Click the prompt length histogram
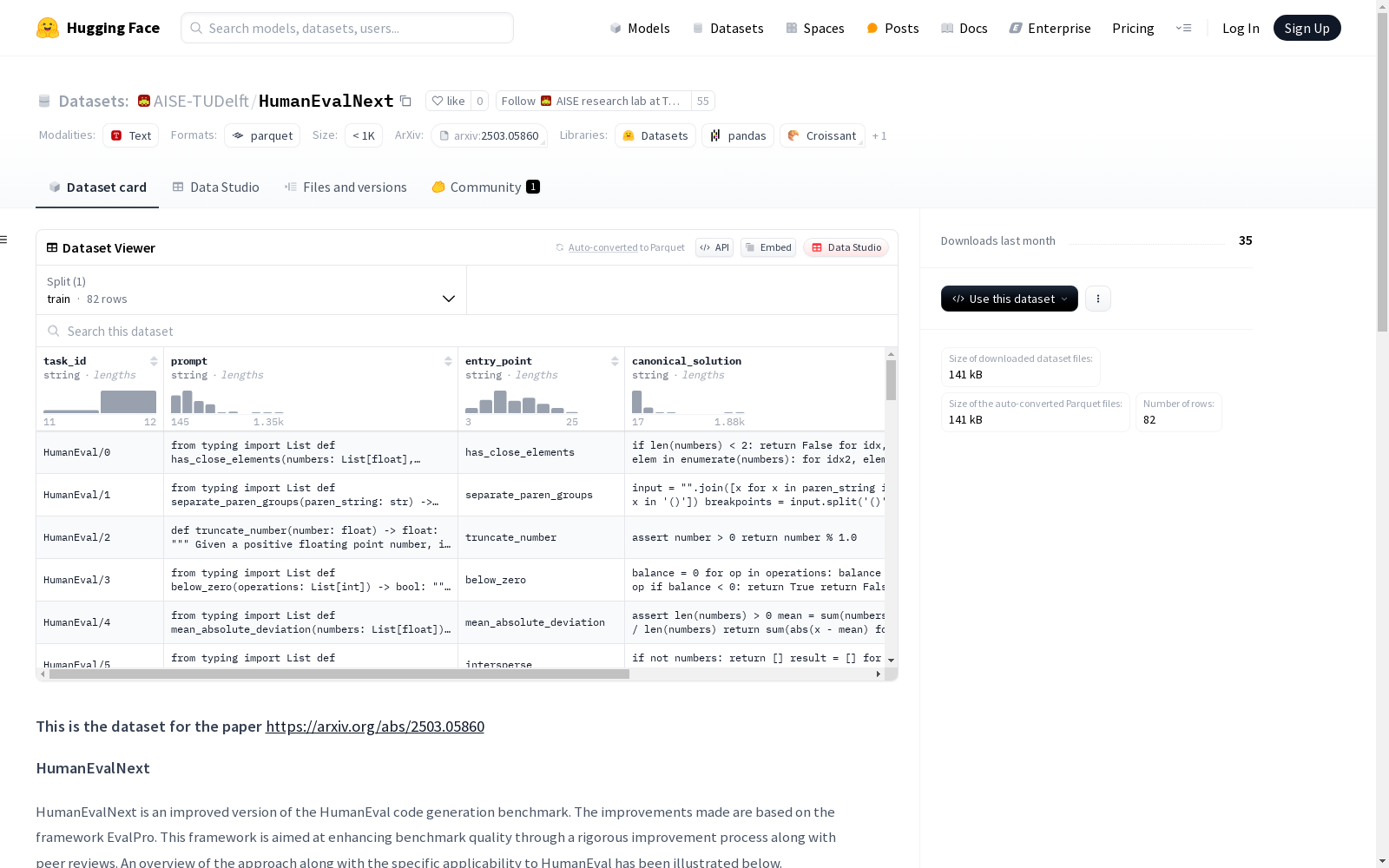This screenshot has width=1389, height=868. click(x=227, y=401)
